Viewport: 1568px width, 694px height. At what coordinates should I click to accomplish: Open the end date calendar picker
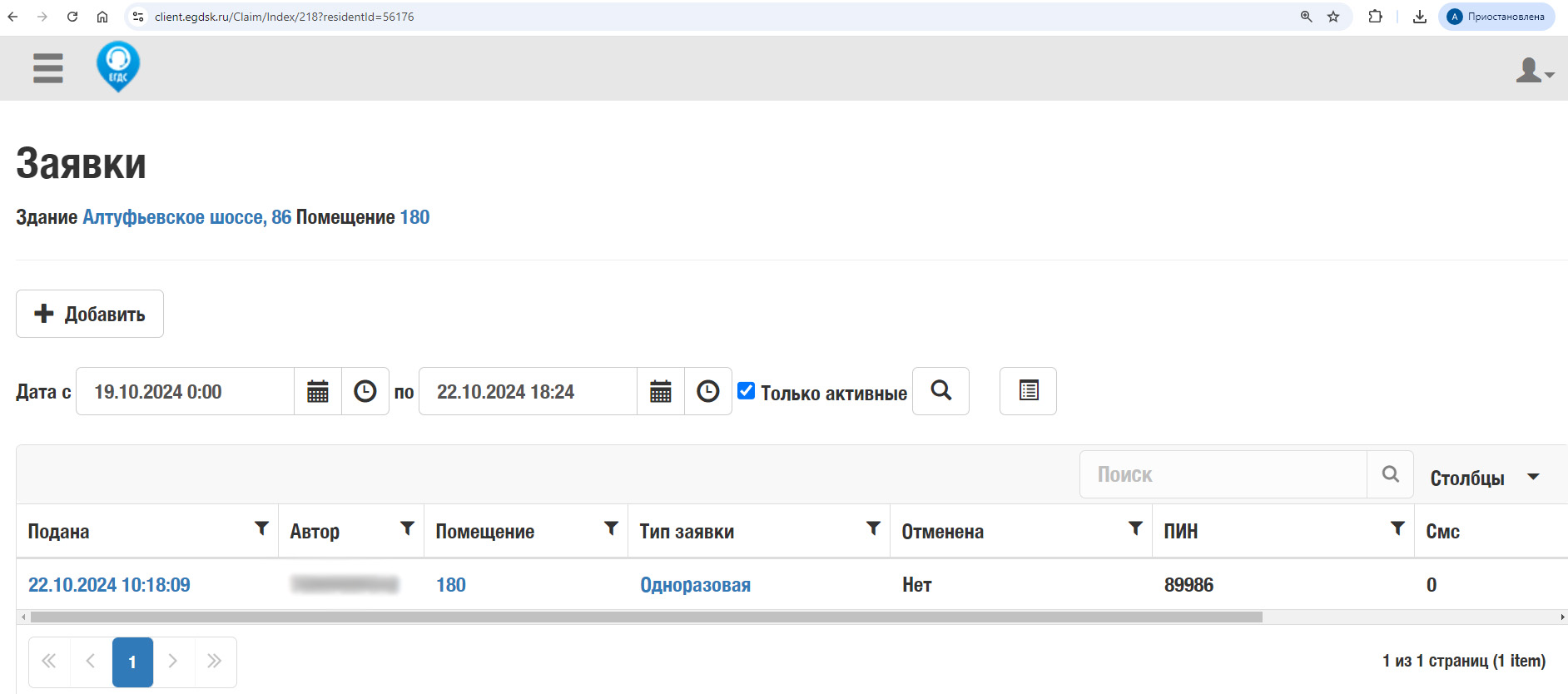(x=661, y=391)
